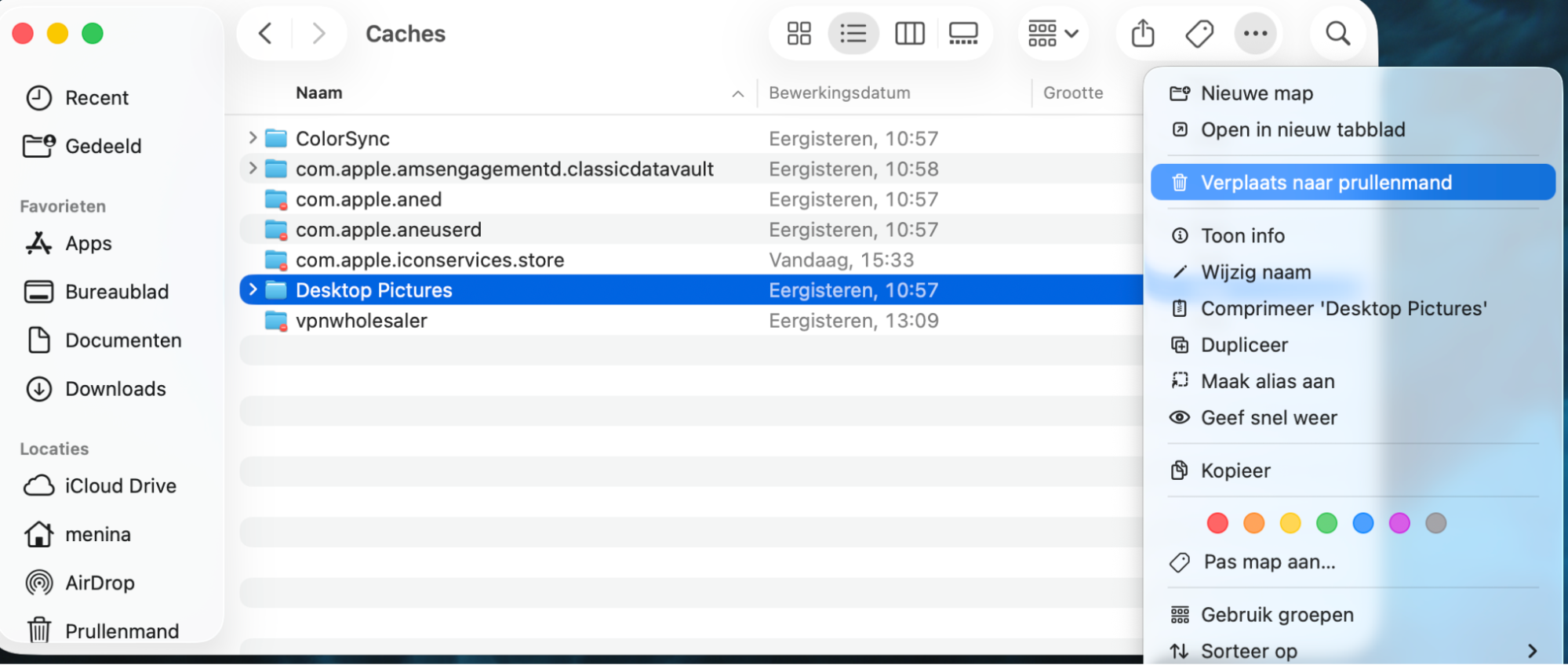1568x665 pixels.
Task: Expand the ColorSync folder
Action: (x=253, y=138)
